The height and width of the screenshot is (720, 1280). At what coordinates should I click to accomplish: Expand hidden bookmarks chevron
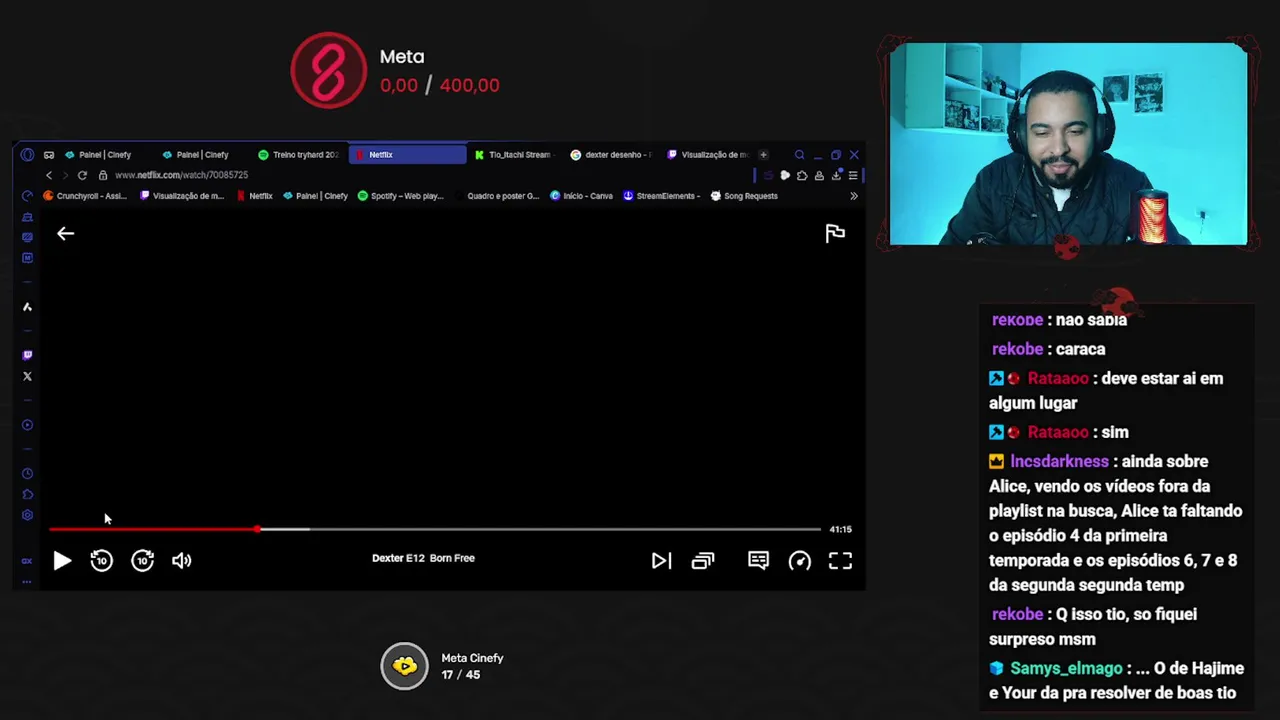coord(853,196)
